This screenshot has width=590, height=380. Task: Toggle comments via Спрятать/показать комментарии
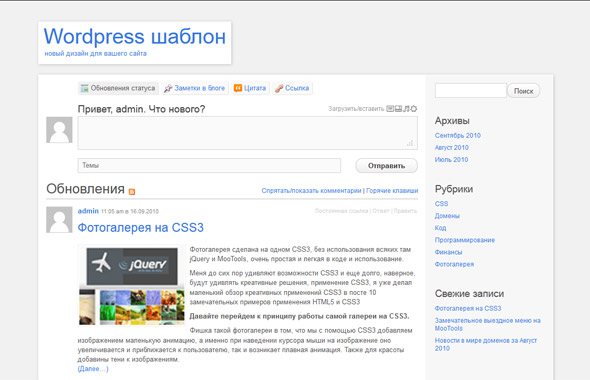pos(311,191)
